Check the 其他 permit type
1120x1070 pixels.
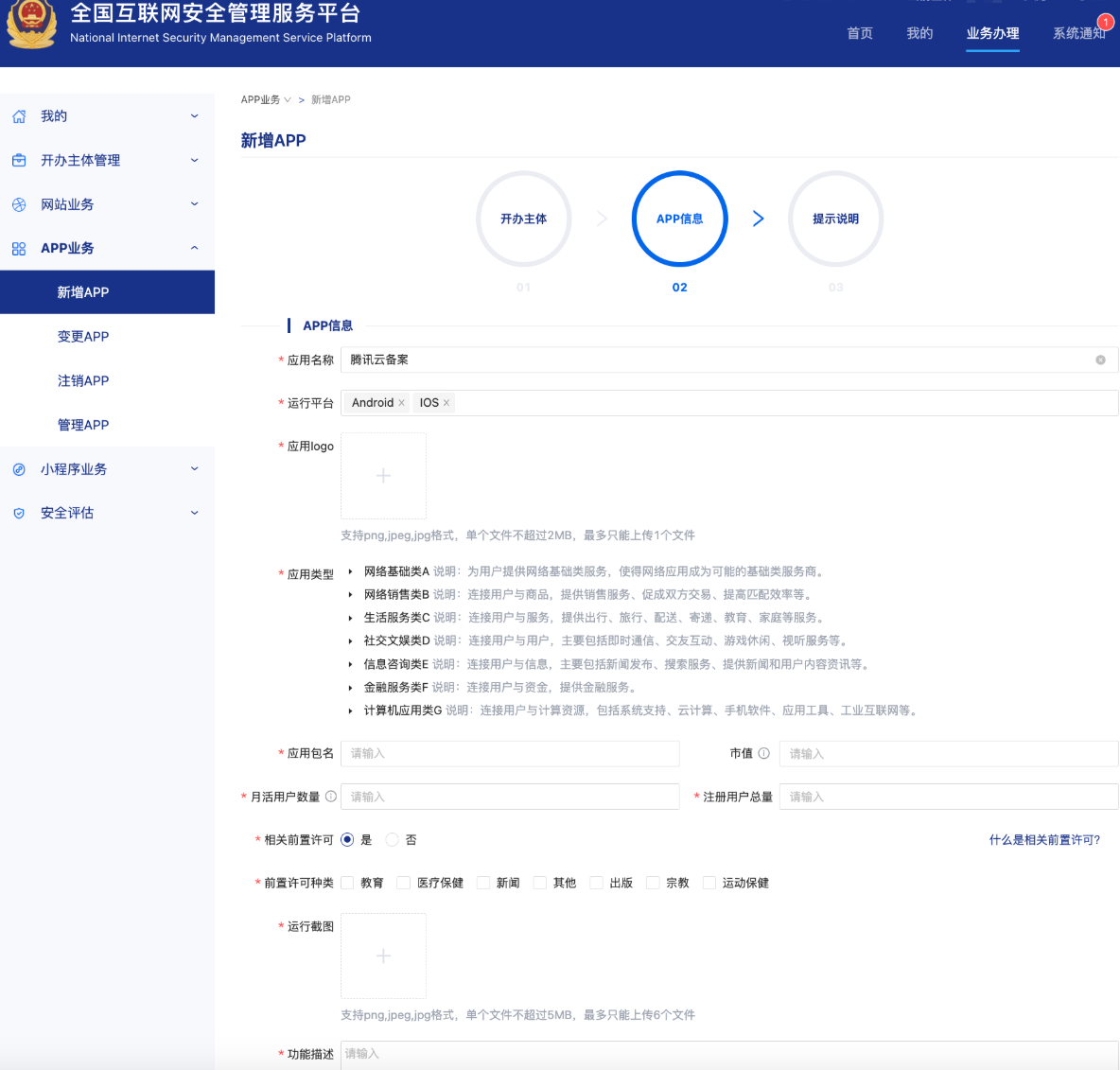(x=540, y=883)
